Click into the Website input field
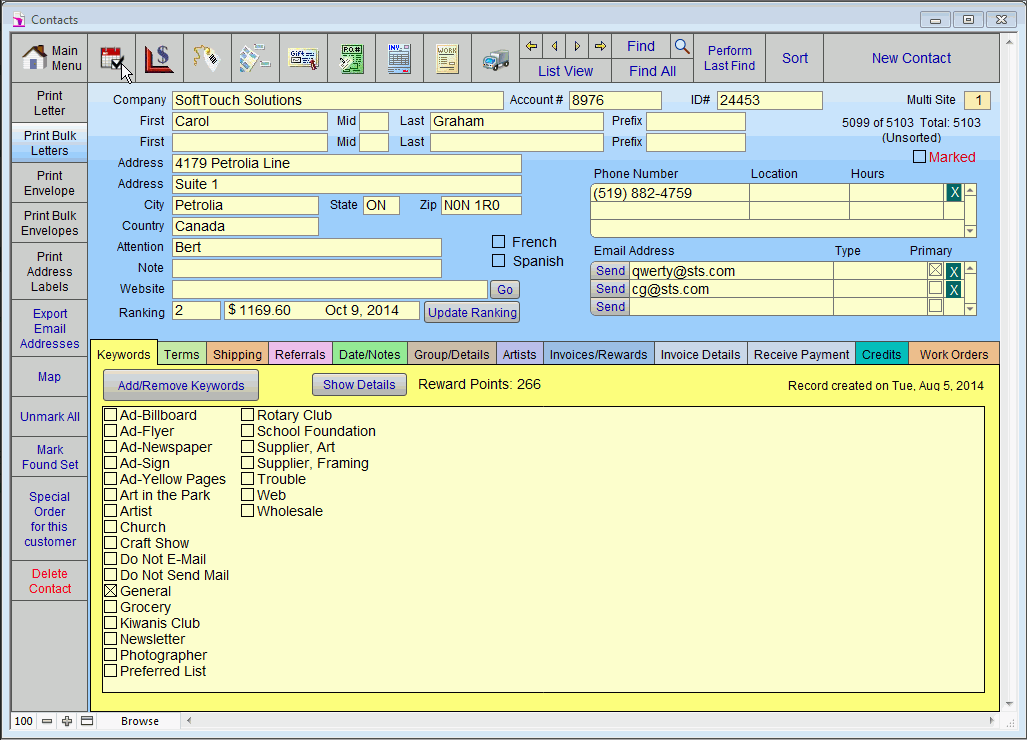 [330, 289]
